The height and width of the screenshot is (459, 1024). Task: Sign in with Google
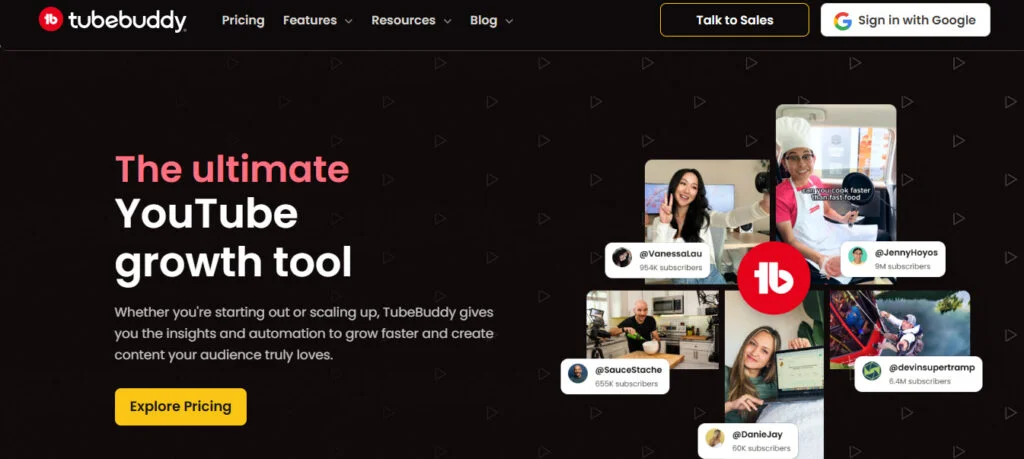pos(905,20)
